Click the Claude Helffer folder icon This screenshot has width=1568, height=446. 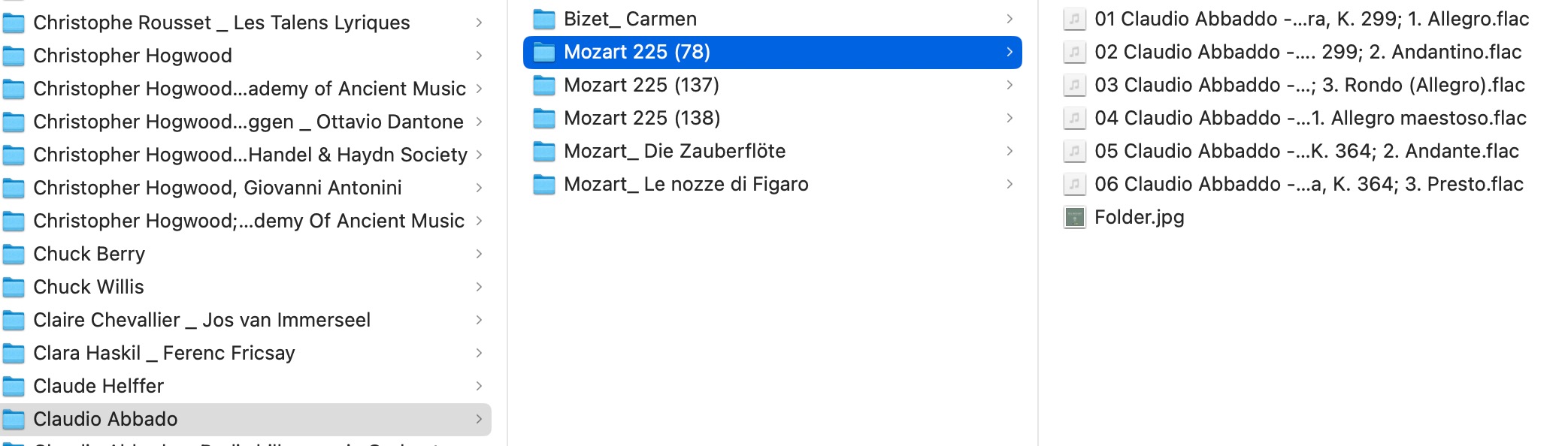coord(14,387)
